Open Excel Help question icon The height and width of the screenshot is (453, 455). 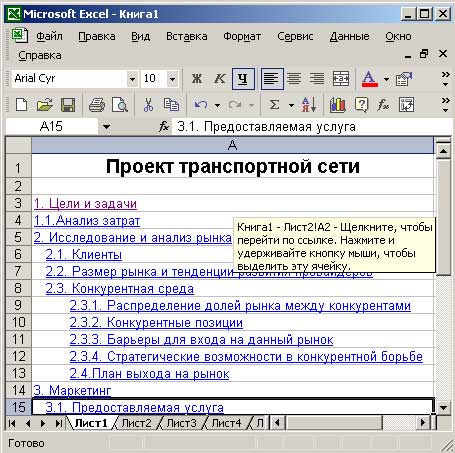[x=361, y=105]
